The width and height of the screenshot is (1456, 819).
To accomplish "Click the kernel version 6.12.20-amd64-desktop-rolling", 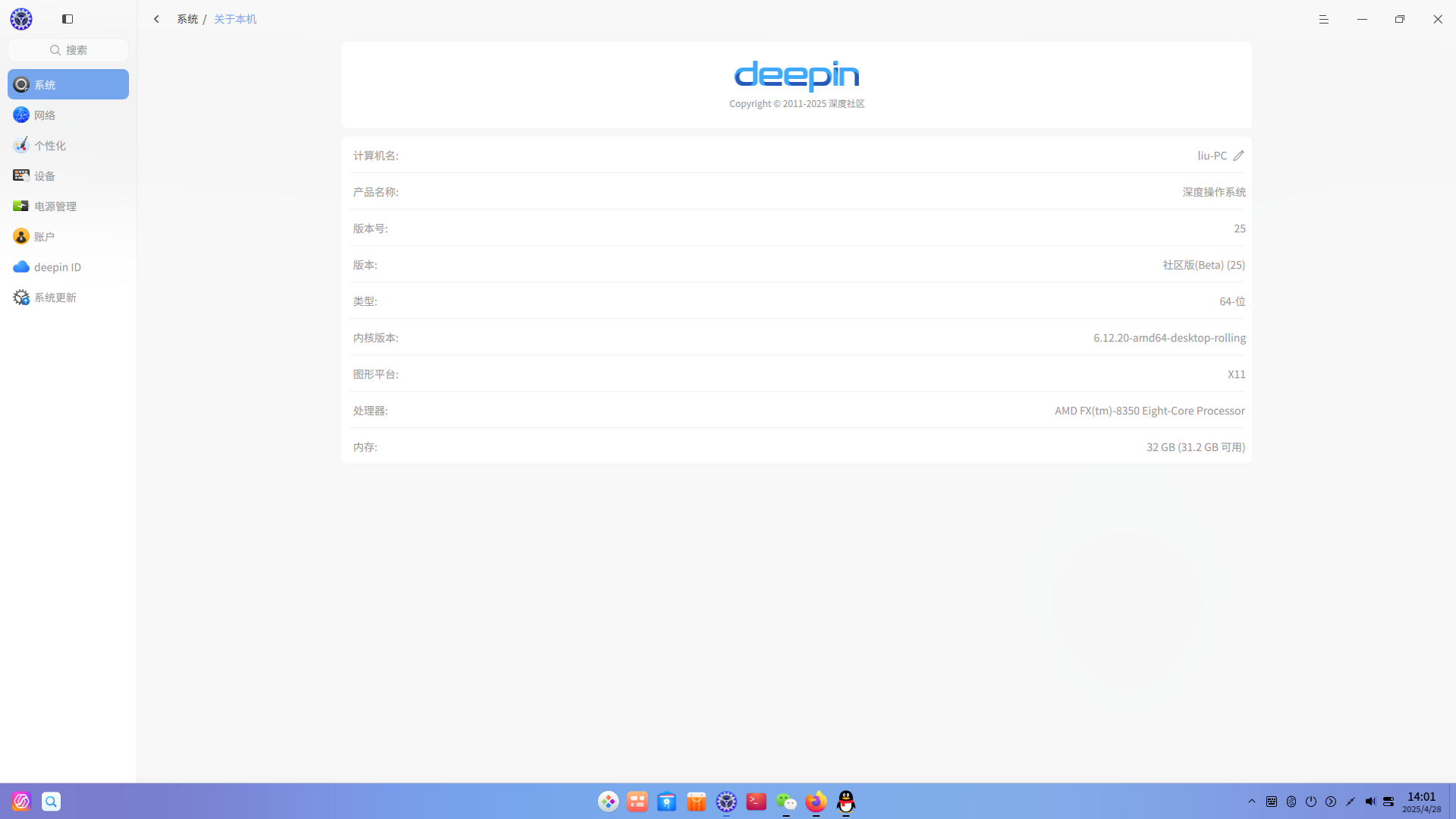I will (1169, 338).
